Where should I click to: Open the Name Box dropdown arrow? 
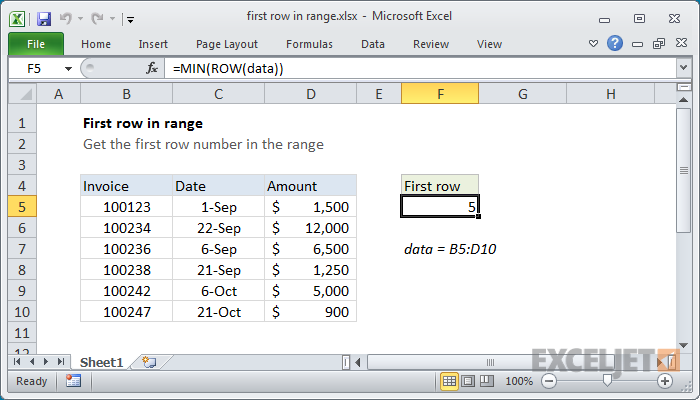[68, 68]
